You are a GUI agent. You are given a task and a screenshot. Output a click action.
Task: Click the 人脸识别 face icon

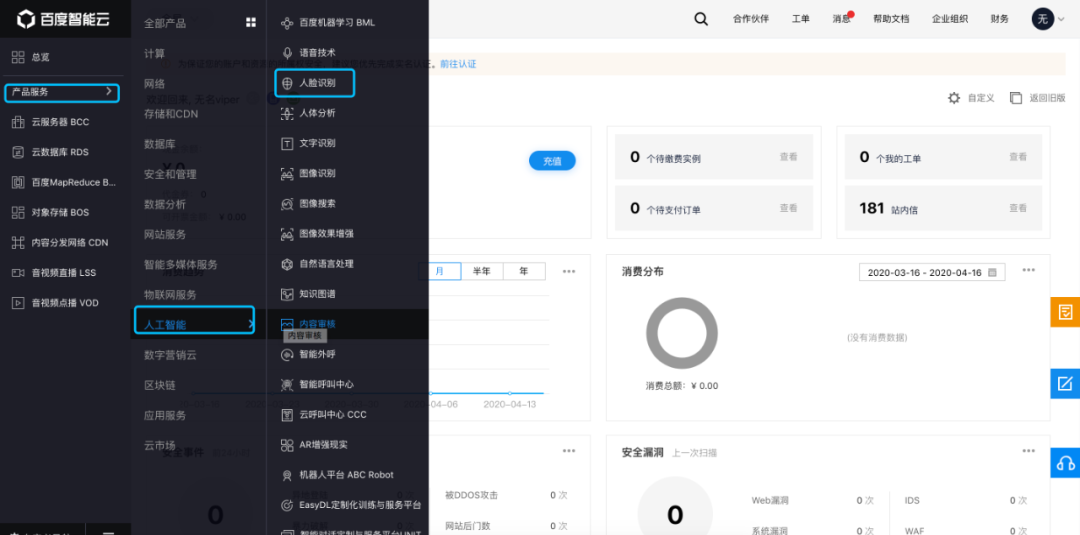[288, 83]
